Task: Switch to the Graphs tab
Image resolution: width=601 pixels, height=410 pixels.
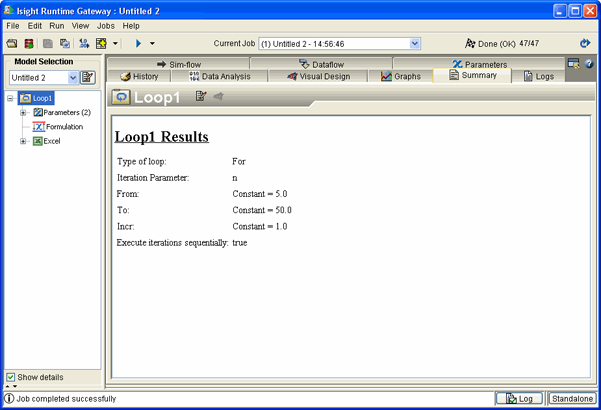Action: pos(400,76)
